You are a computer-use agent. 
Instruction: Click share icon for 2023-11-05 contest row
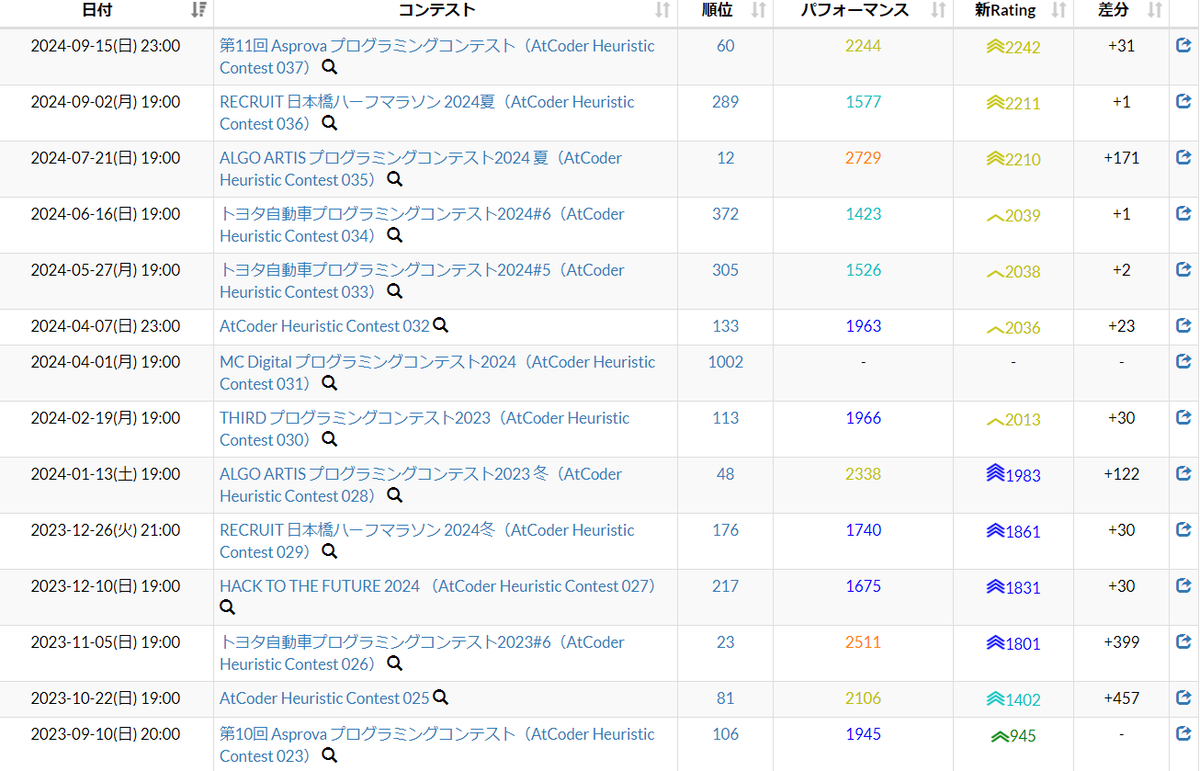coord(1184,641)
